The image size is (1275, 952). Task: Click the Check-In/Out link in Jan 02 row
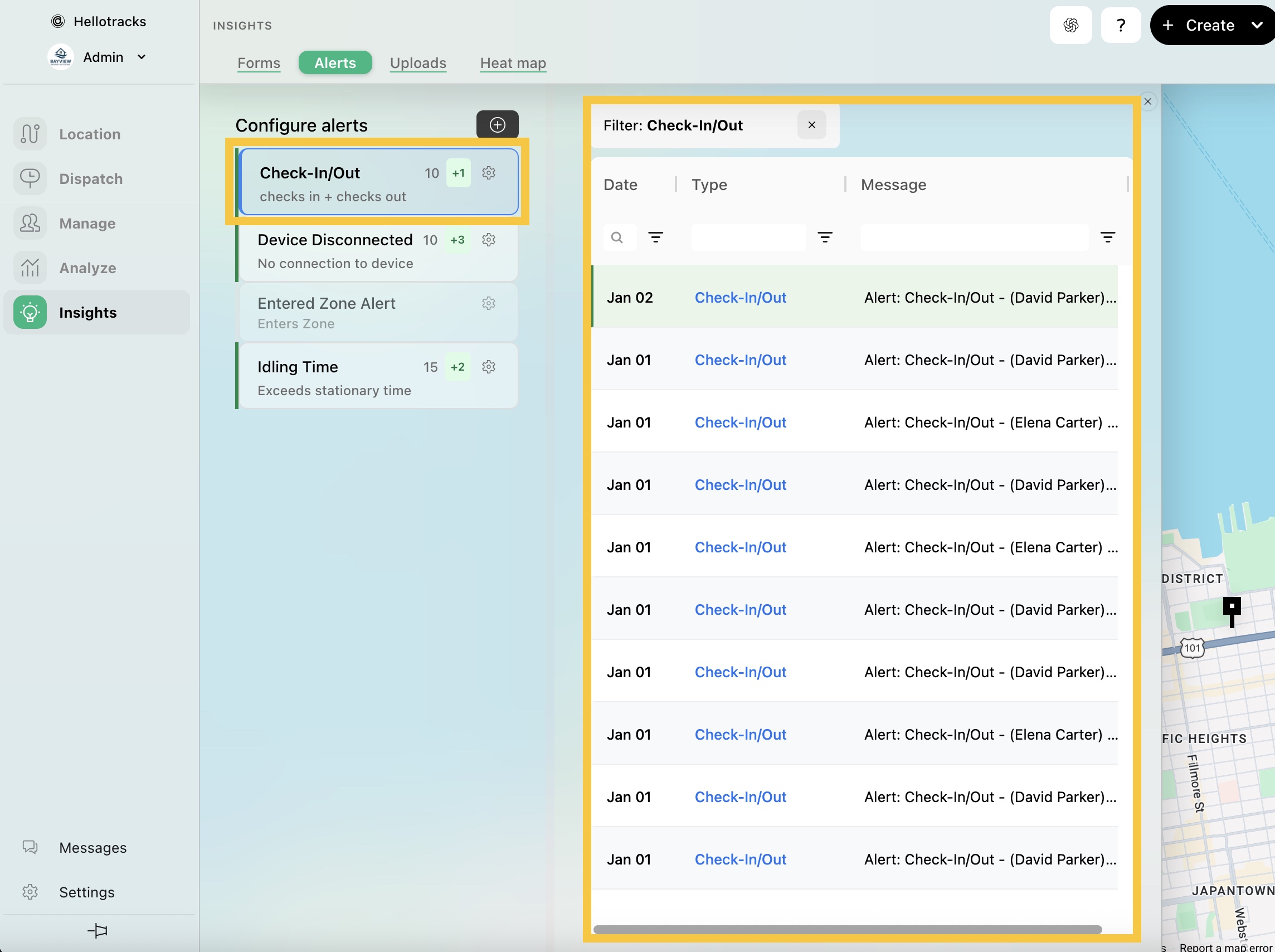pyautogui.click(x=741, y=297)
